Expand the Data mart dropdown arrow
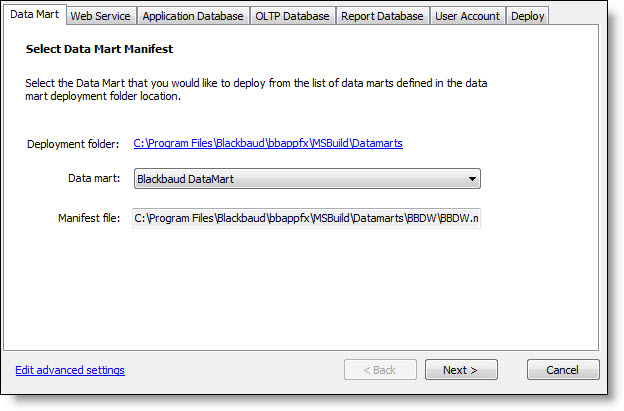624x411 pixels. [x=471, y=180]
